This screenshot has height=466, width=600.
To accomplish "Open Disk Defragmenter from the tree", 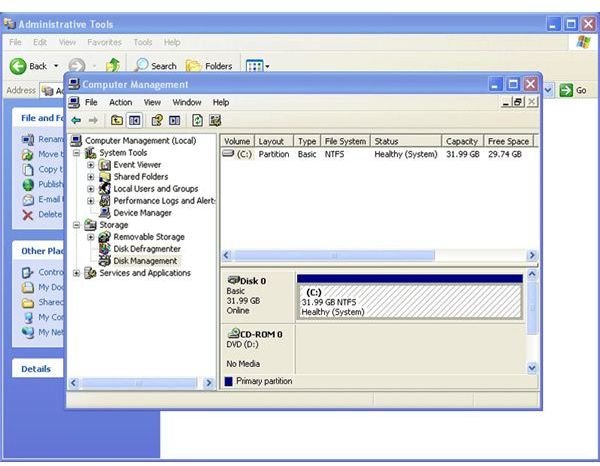I will [x=147, y=249].
